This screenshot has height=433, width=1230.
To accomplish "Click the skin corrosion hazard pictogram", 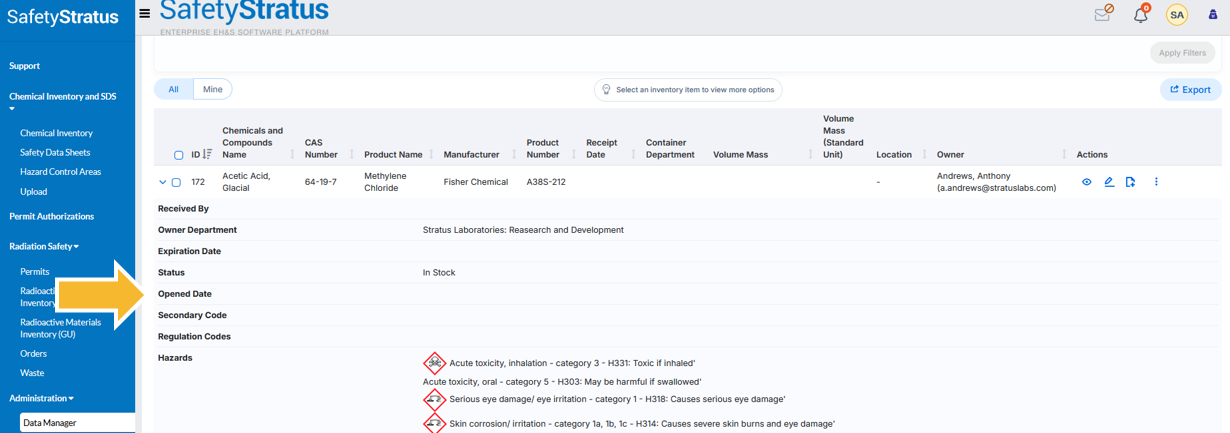I will pyautogui.click(x=434, y=423).
